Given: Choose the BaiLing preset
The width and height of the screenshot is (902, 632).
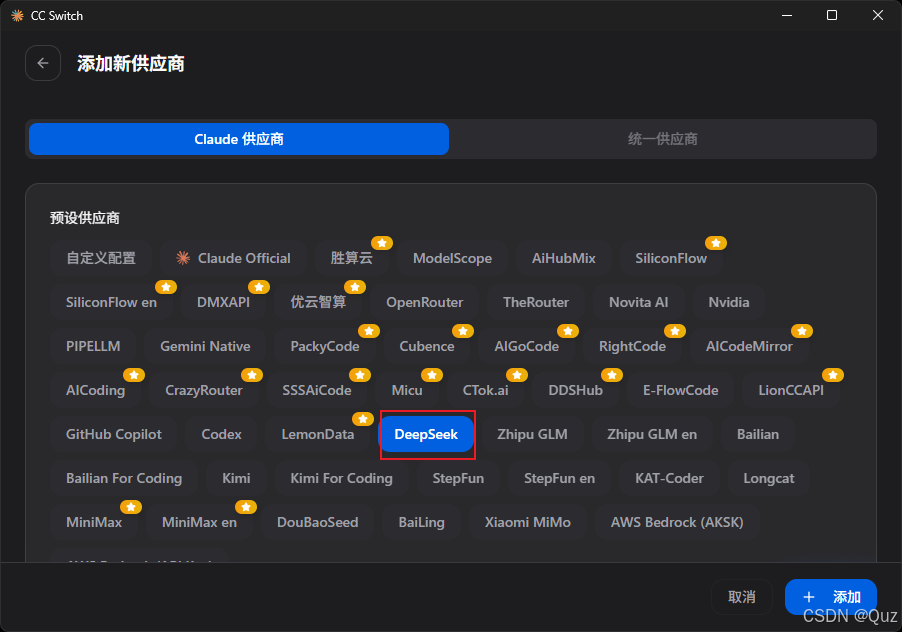Looking at the screenshot, I should click(x=421, y=523).
